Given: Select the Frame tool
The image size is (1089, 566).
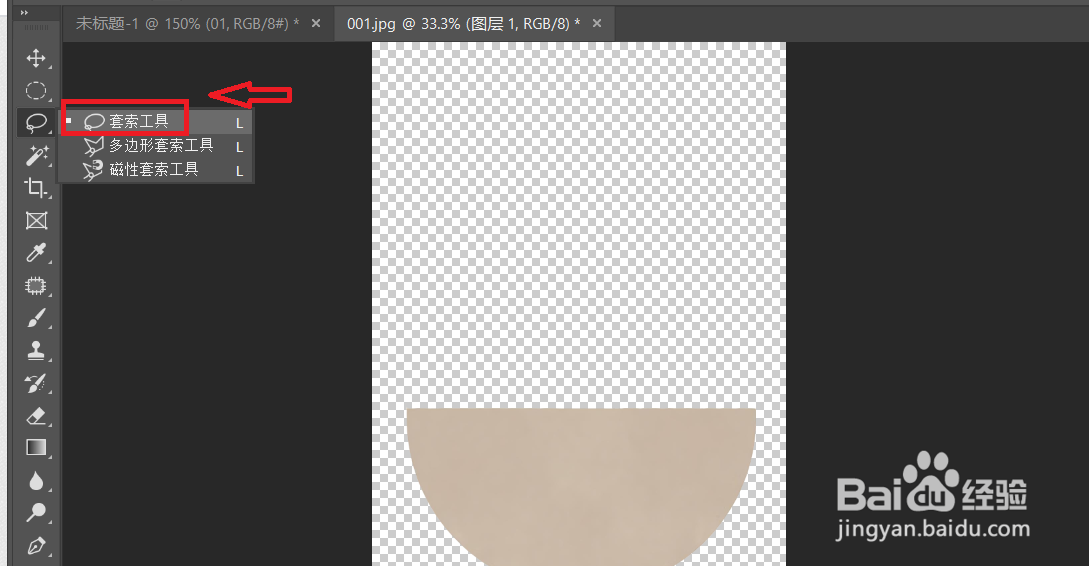Looking at the screenshot, I should tap(36, 221).
